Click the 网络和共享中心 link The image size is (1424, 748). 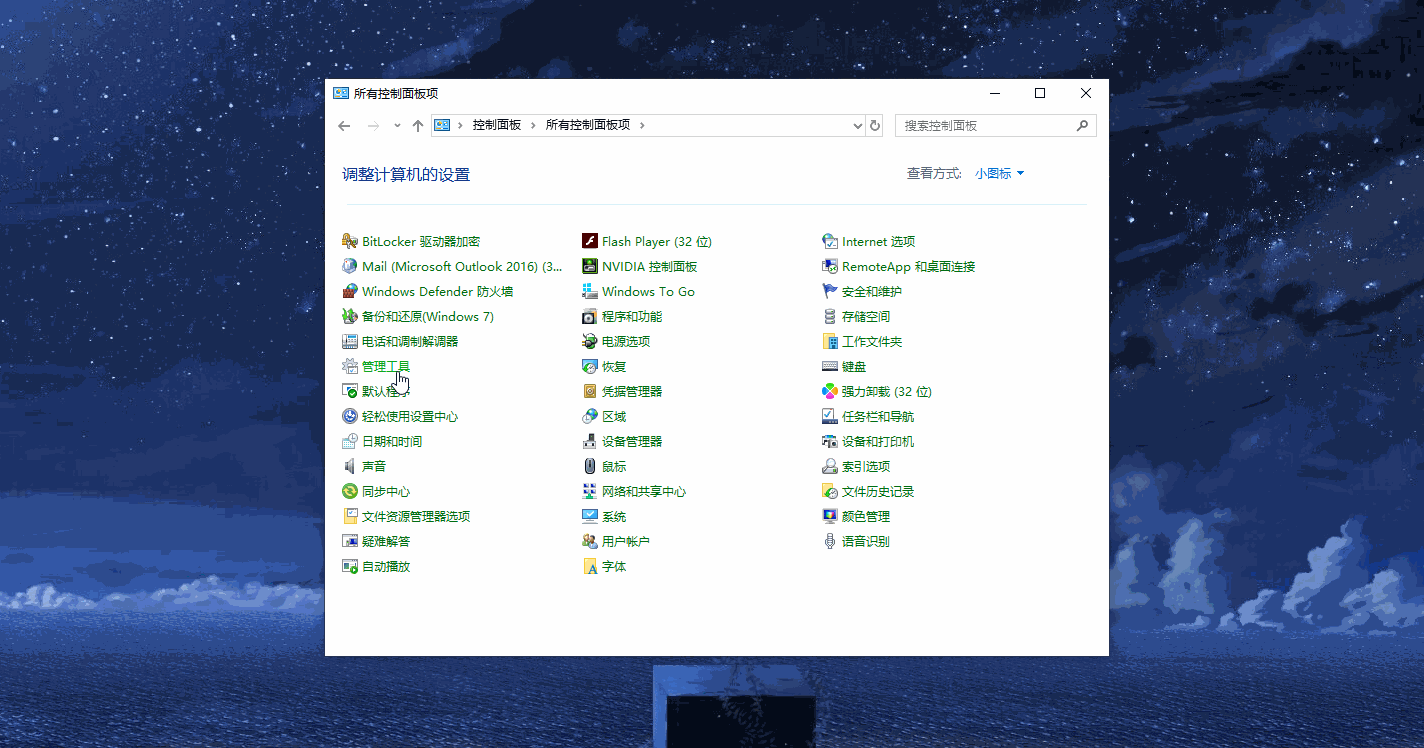pyautogui.click(x=644, y=491)
